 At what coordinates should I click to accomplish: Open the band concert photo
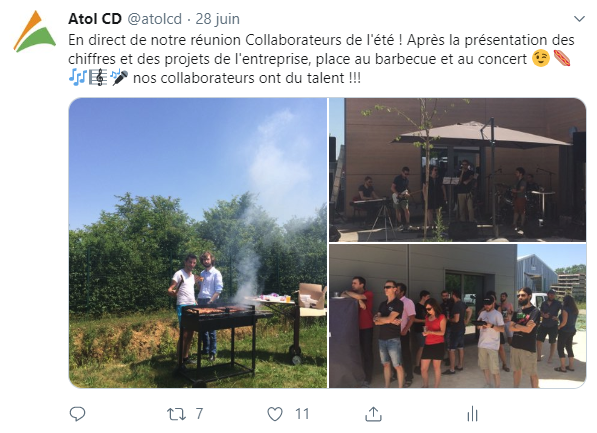pyautogui.click(x=457, y=170)
